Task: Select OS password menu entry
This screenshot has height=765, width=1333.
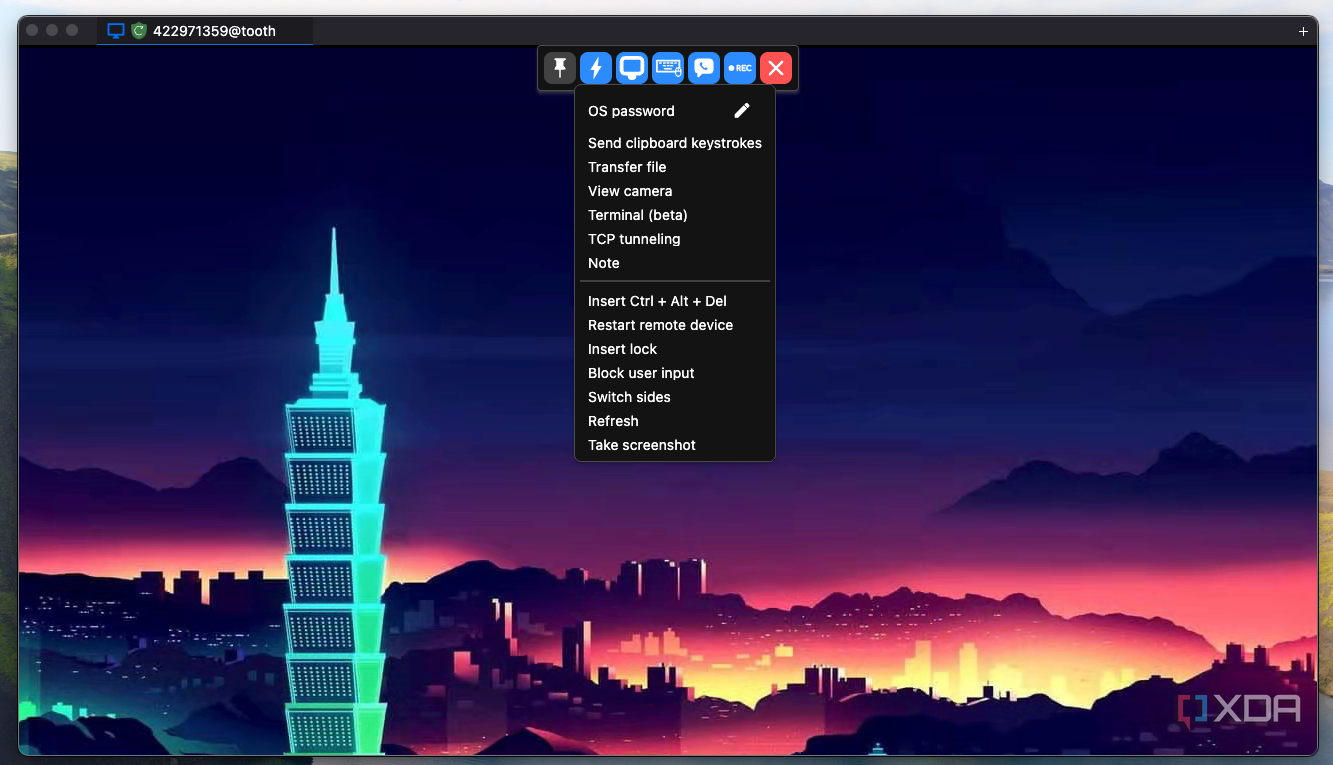Action: click(631, 111)
